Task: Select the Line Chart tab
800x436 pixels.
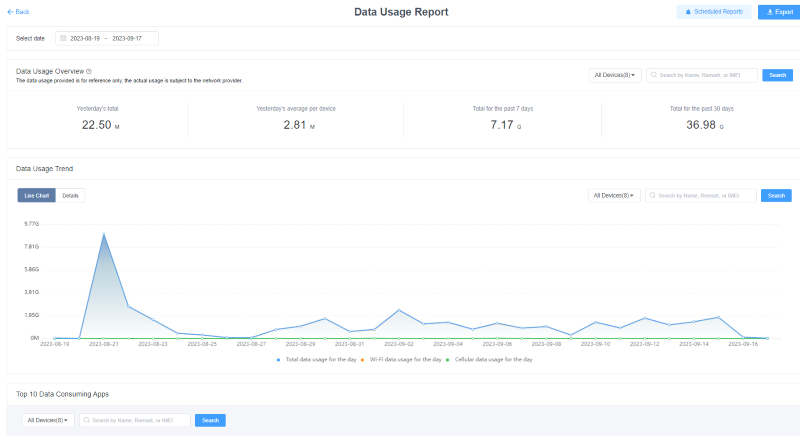Action: click(x=37, y=195)
